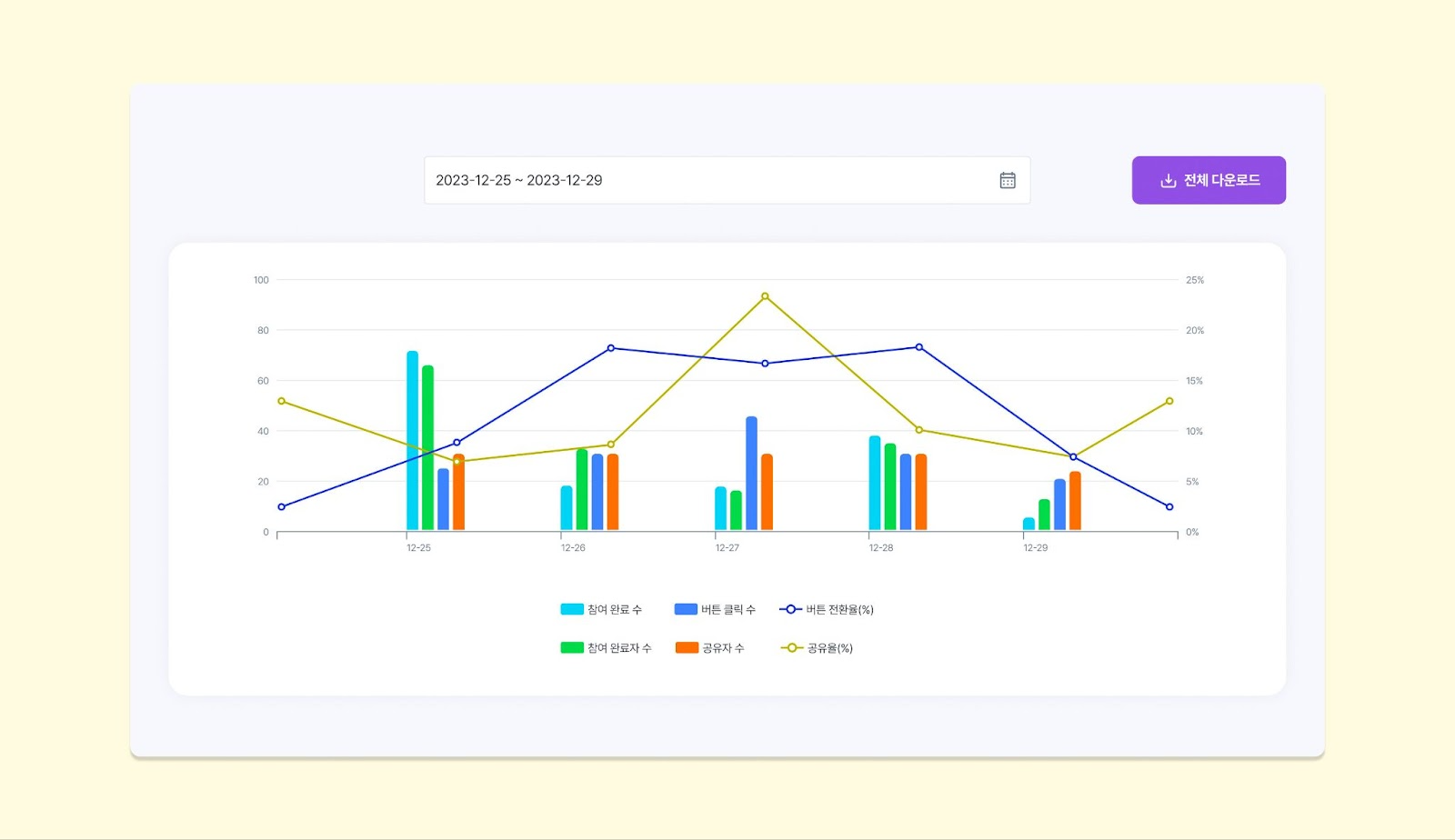Select the blue bar for 12-27

click(x=751, y=474)
